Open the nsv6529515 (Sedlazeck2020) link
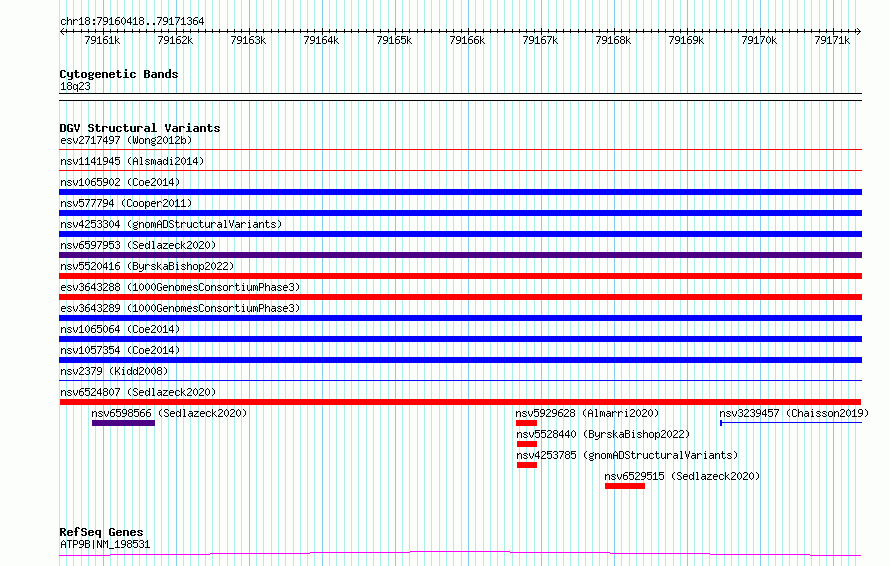Viewport: 890px width, 566px height. pos(682,476)
